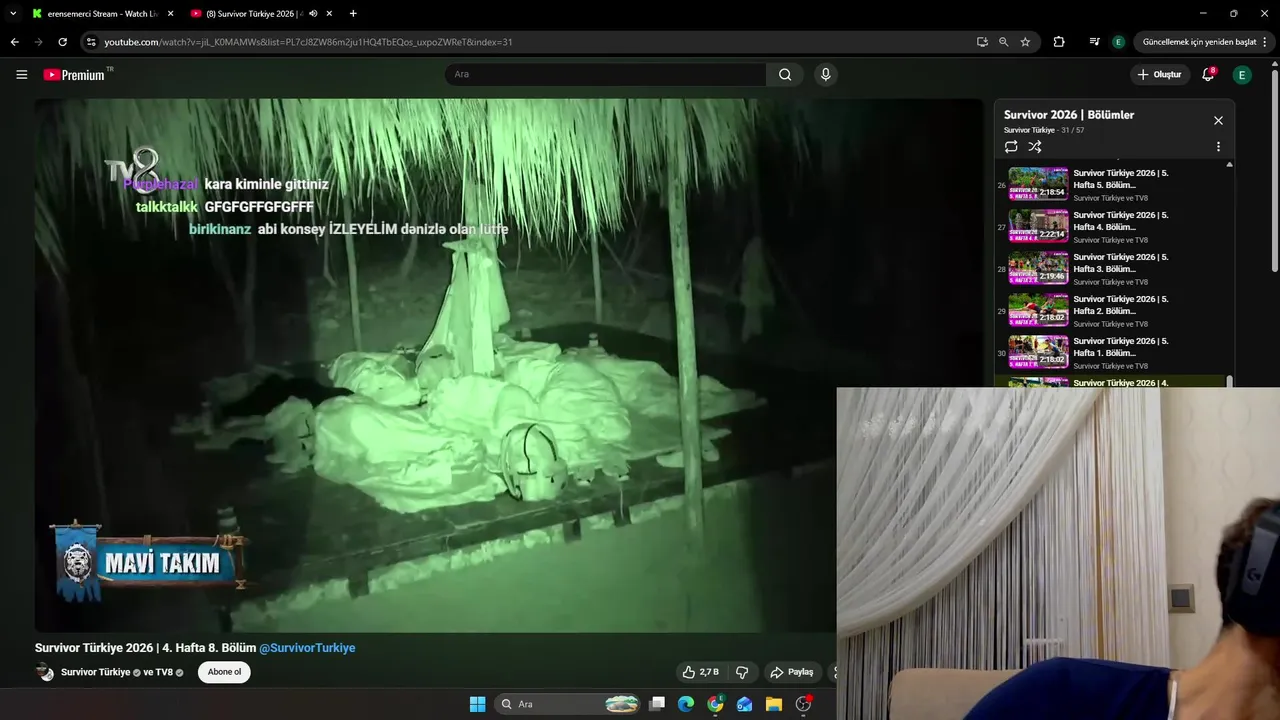Click the YouTube search input field
The width and height of the screenshot is (1280, 720).
point(606,74)
